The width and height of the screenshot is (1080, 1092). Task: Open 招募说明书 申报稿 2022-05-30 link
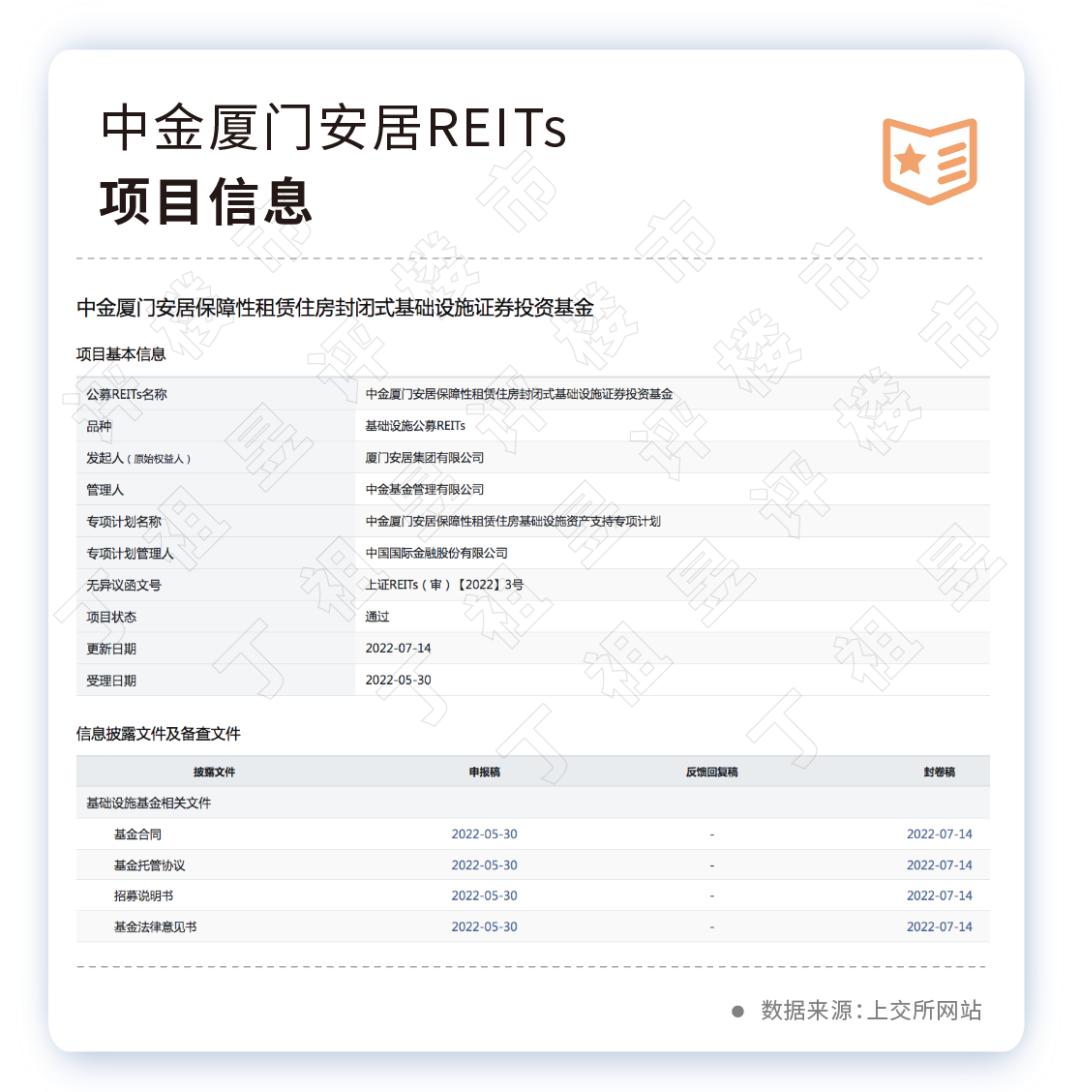coord(484,896)
